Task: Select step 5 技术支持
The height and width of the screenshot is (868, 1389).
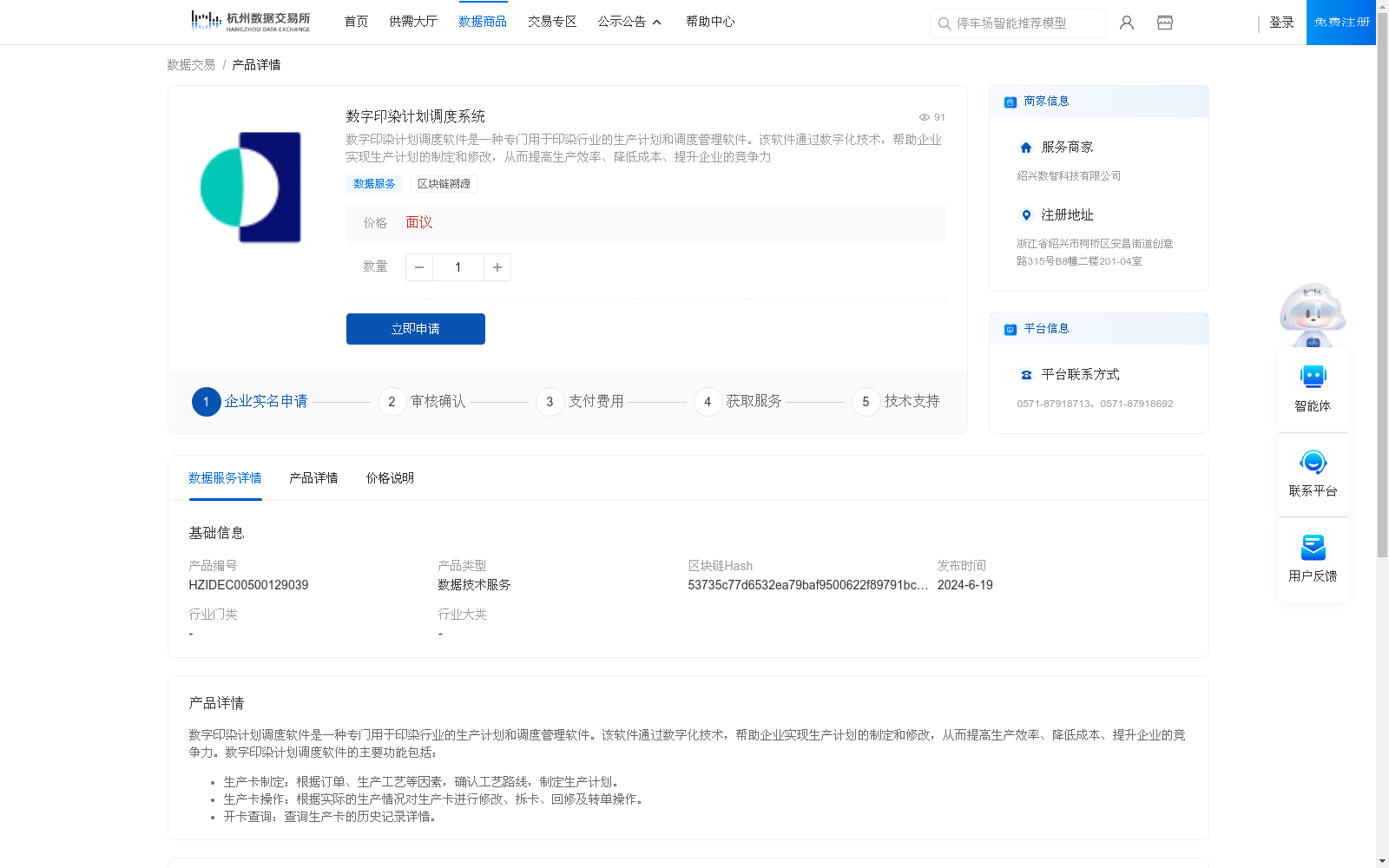Action: point(896,402)
